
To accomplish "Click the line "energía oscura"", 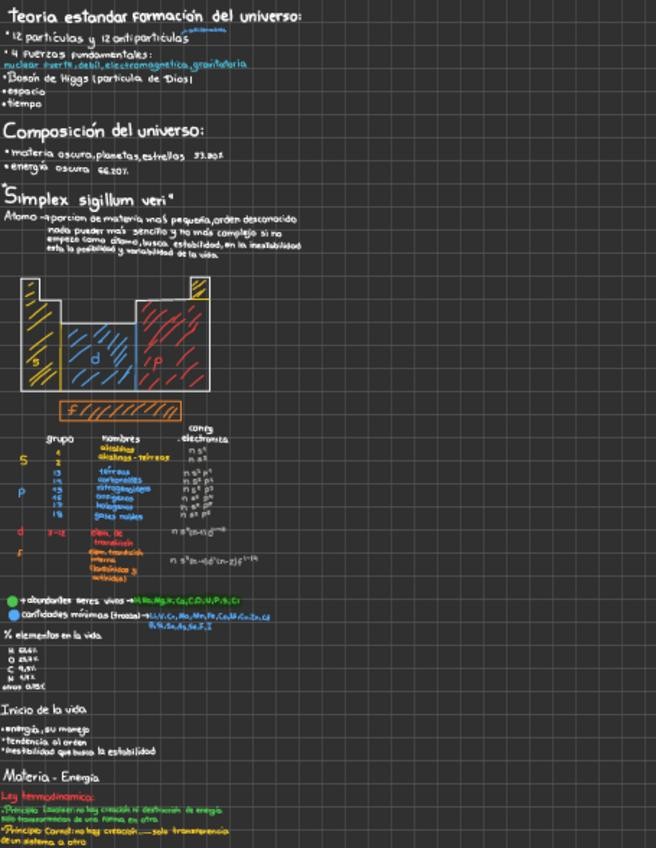I will click(66, 169).
